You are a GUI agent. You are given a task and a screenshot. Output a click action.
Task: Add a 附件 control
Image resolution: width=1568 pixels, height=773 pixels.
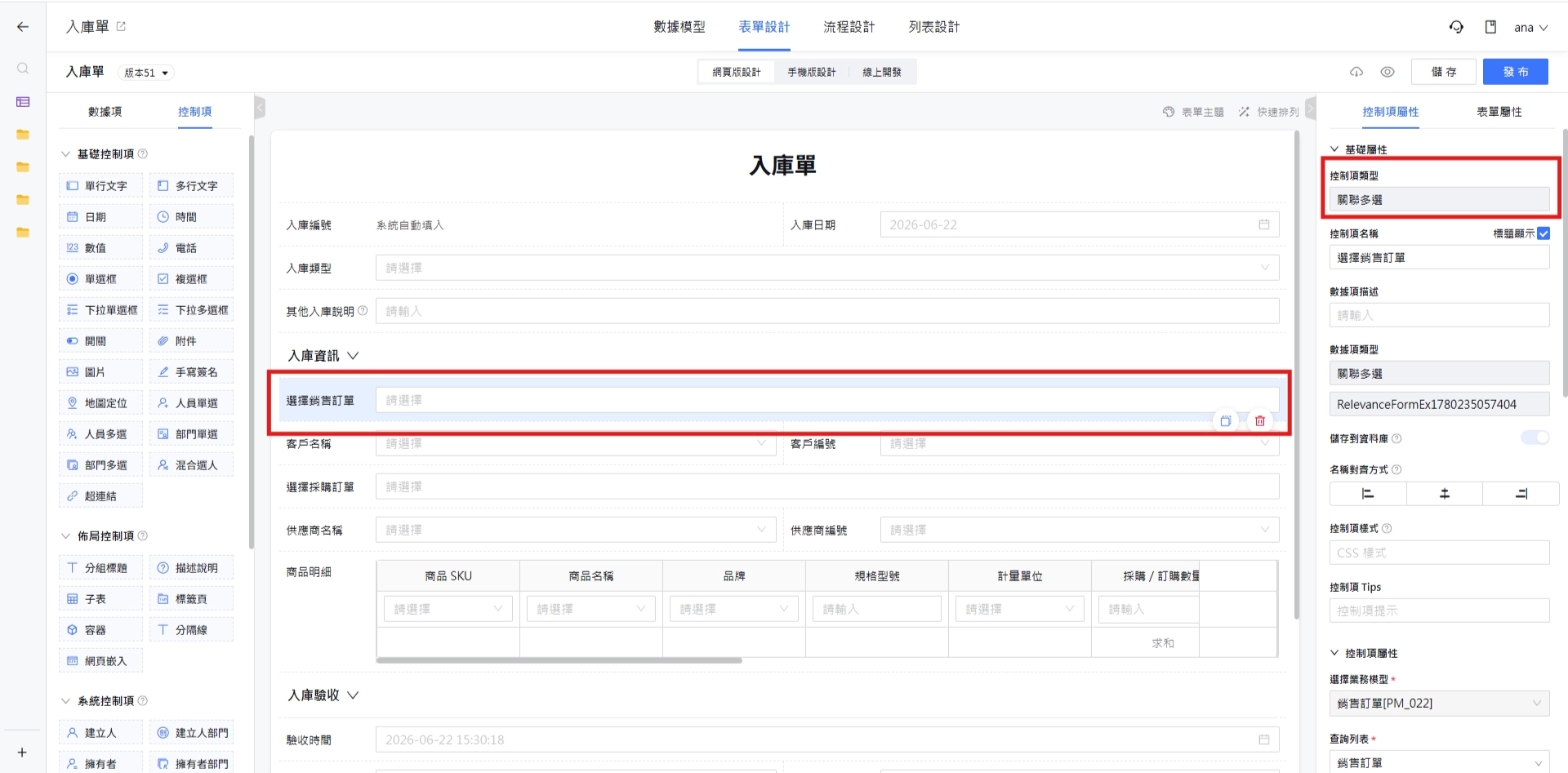[191, 340]
